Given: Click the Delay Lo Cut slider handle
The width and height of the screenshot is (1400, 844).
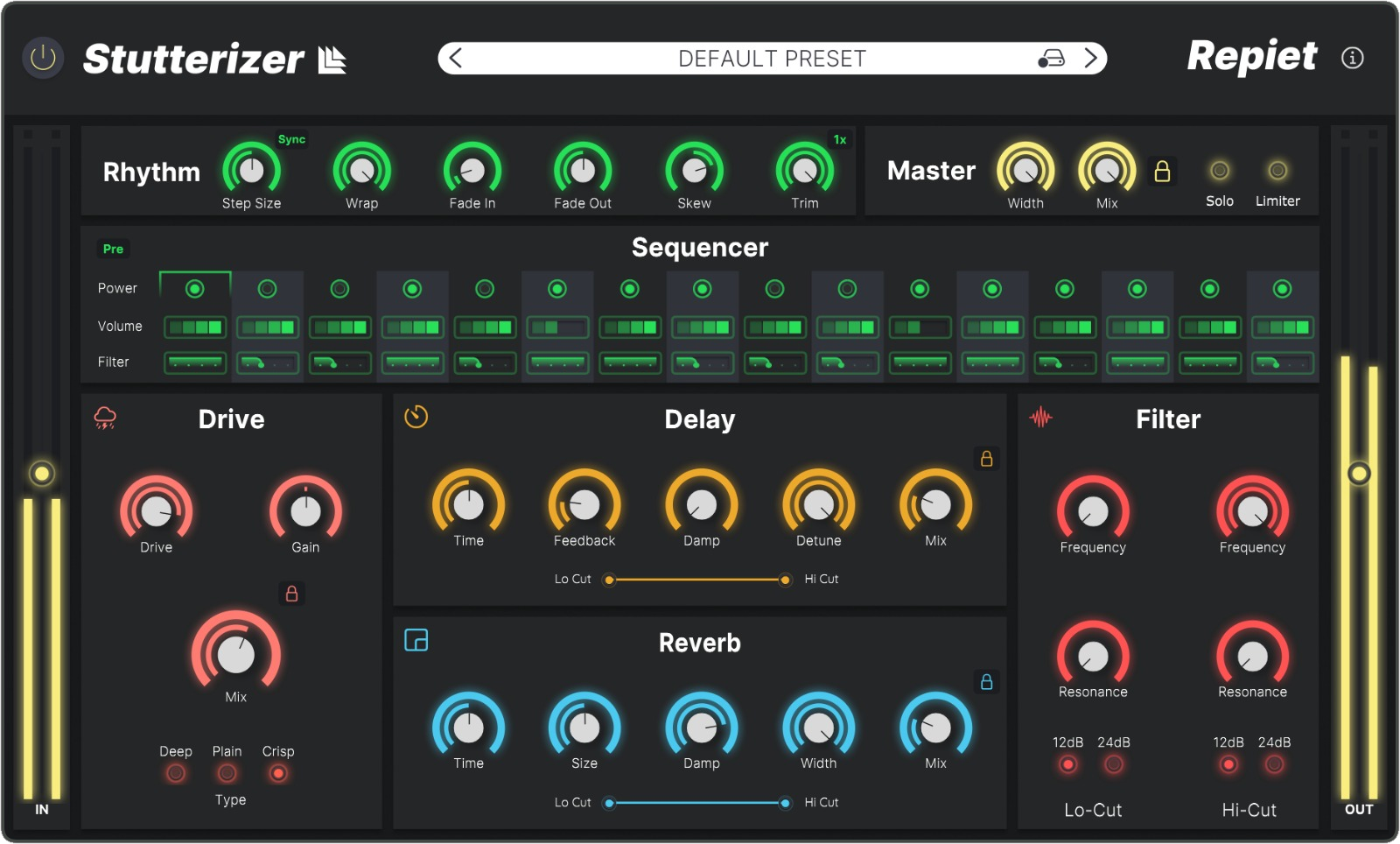Looking at the screenshot, I should pyautogui.click(x=609, y=580).
